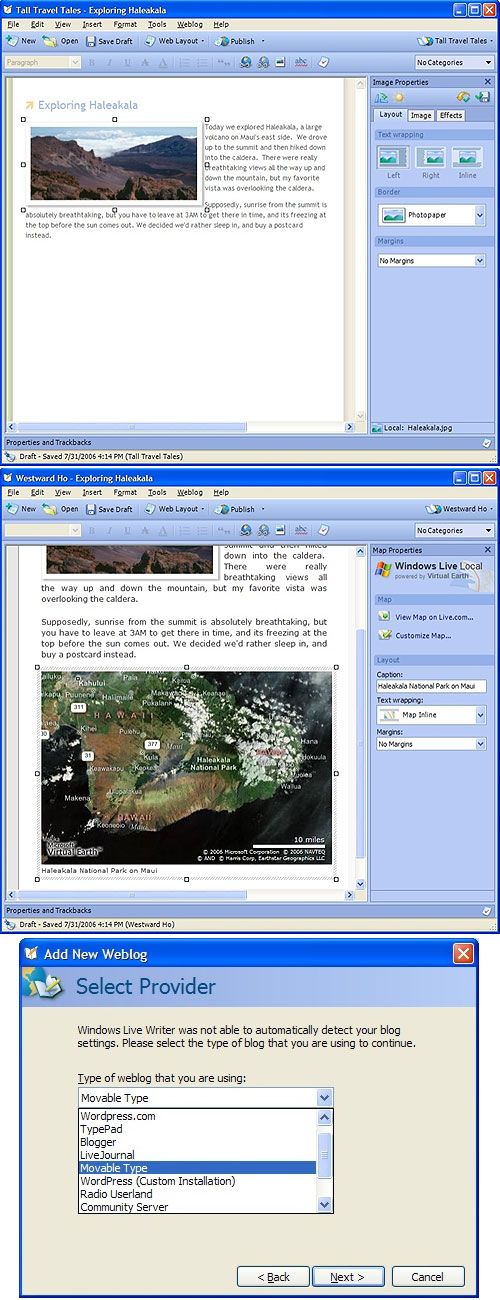Select Haleakala photo in Tall Travel Tales post
This screenshot has width=500, height=1300.
coord(114,164)
